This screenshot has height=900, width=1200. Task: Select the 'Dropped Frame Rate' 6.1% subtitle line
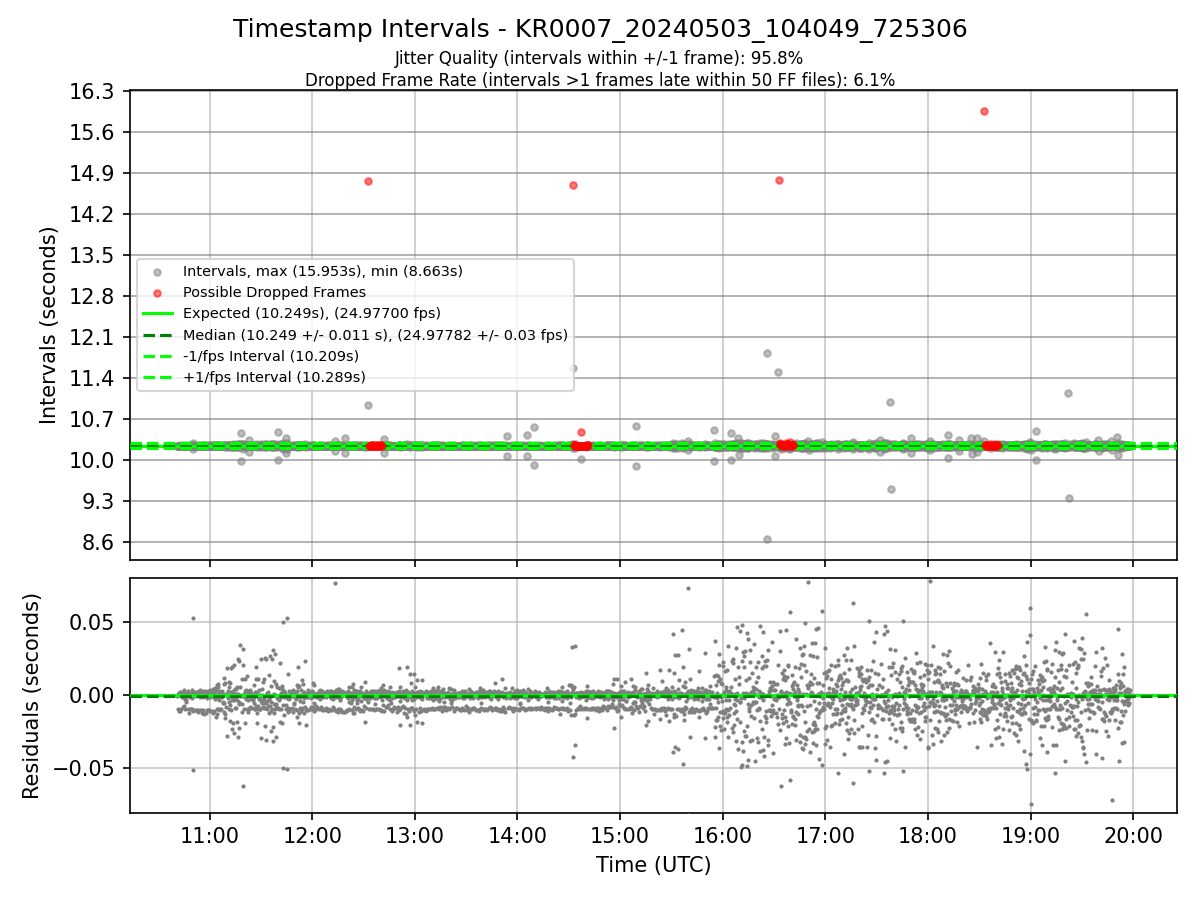point(600,80)
